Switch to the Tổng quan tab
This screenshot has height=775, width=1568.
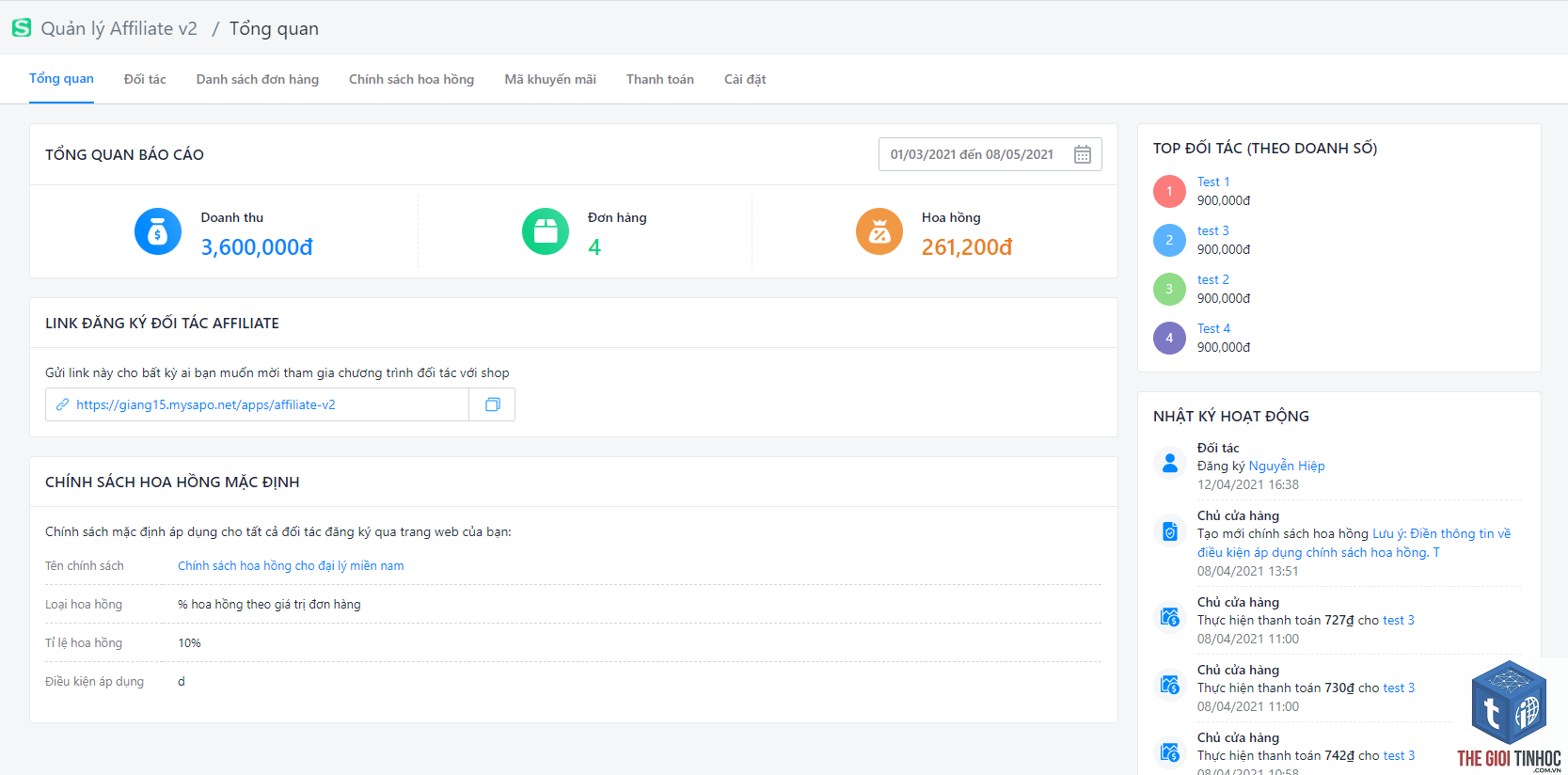(x=61, y=79)
